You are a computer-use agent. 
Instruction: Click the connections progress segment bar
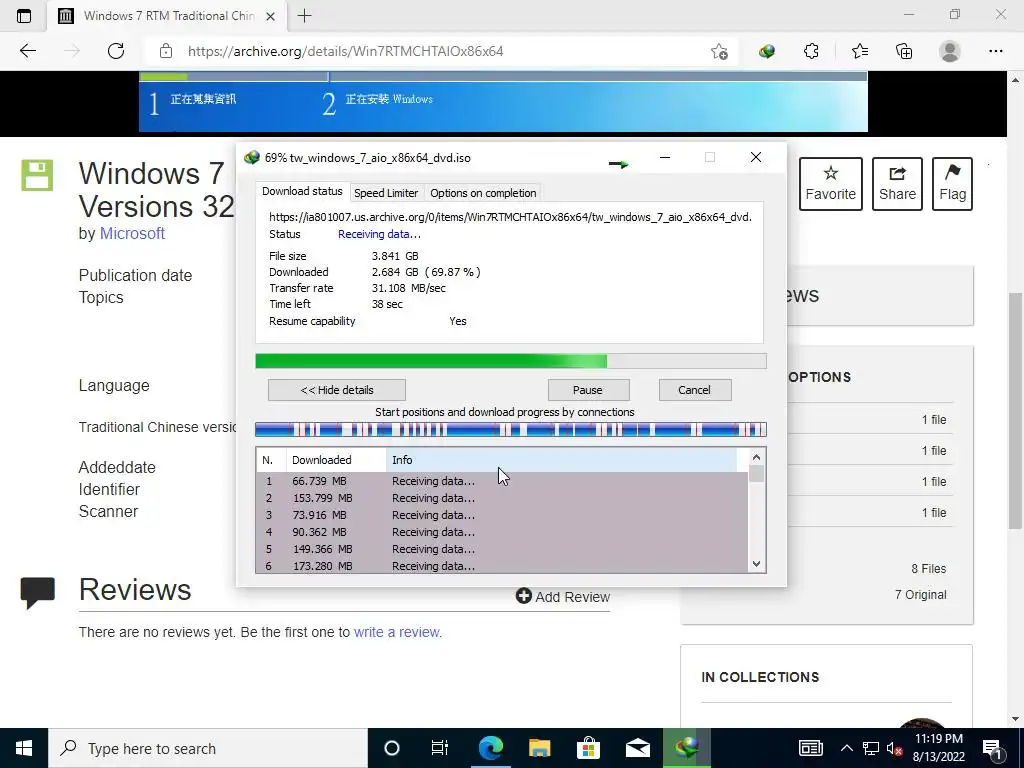tap(511, 429)
